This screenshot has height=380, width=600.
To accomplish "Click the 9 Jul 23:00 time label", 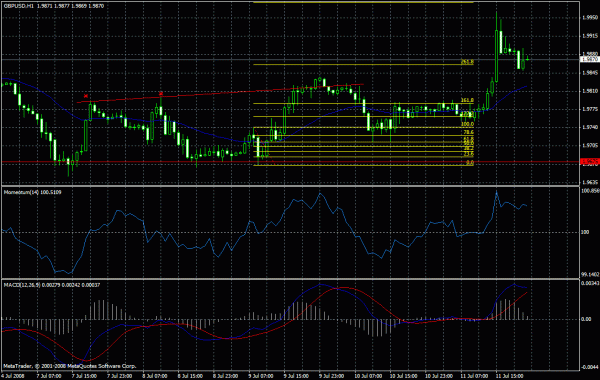I will click(x=331, y=376).
